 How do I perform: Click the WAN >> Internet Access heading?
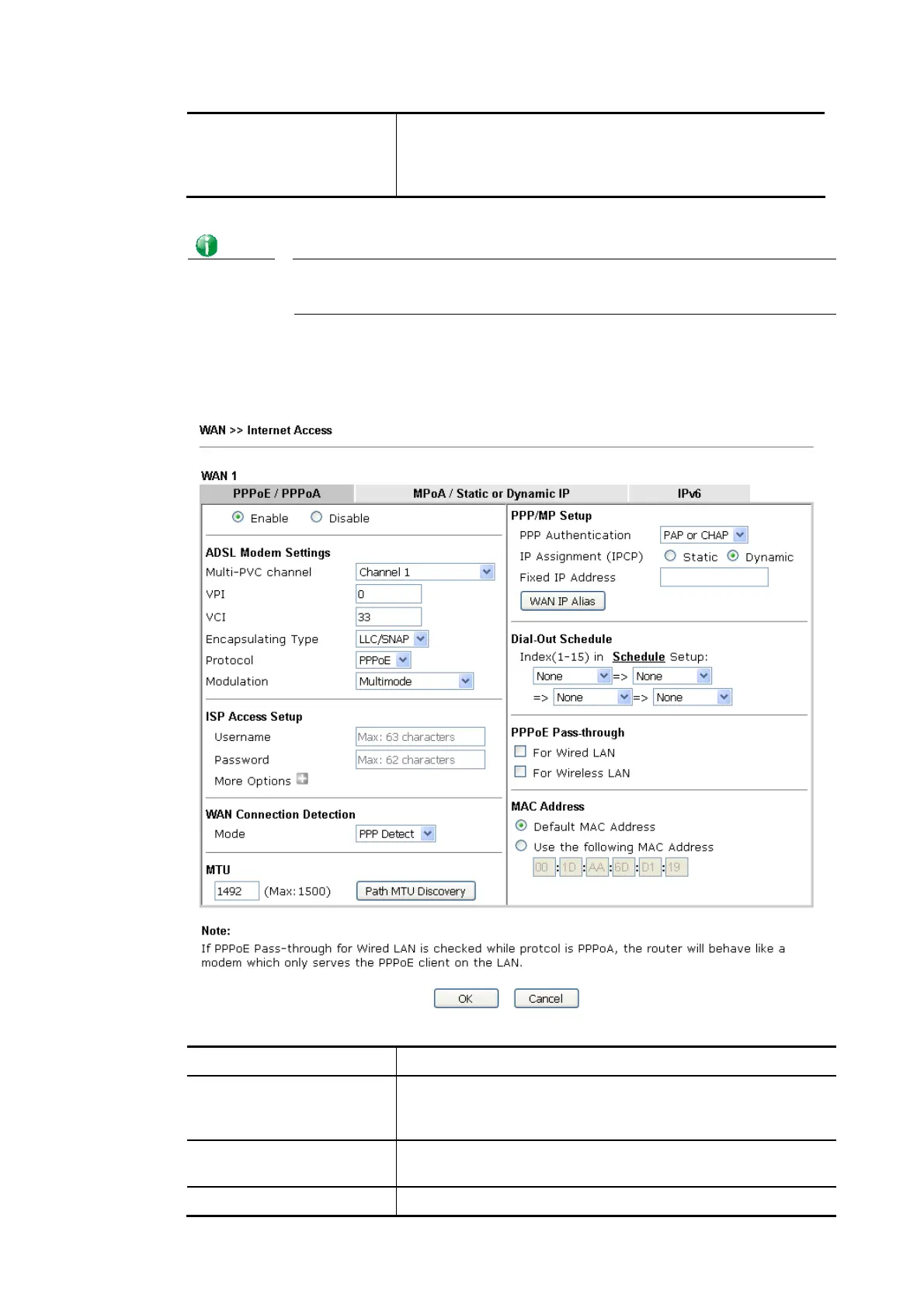click(x=266, y=430)
